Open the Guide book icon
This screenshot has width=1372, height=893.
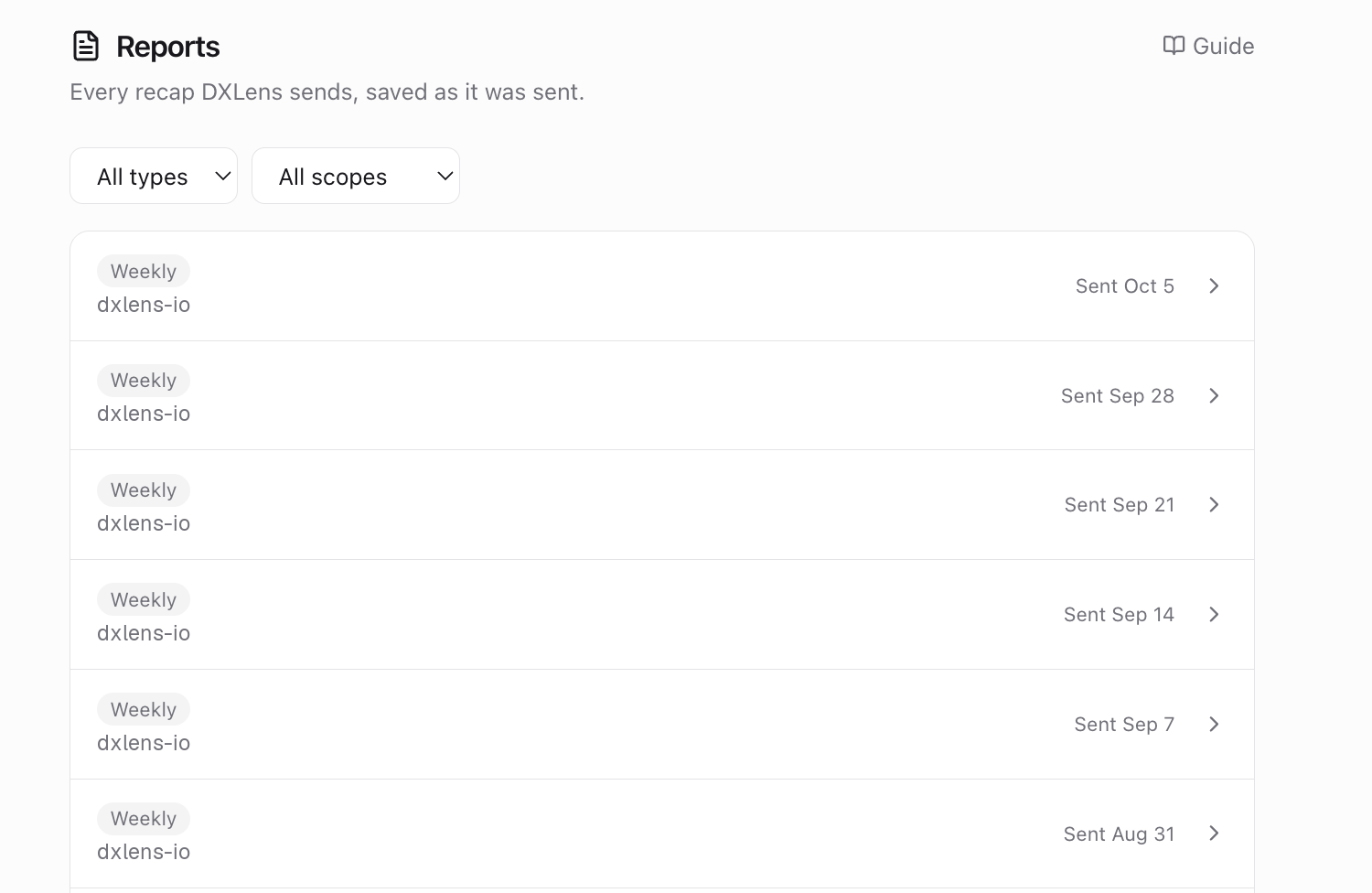pos(1174,46)
